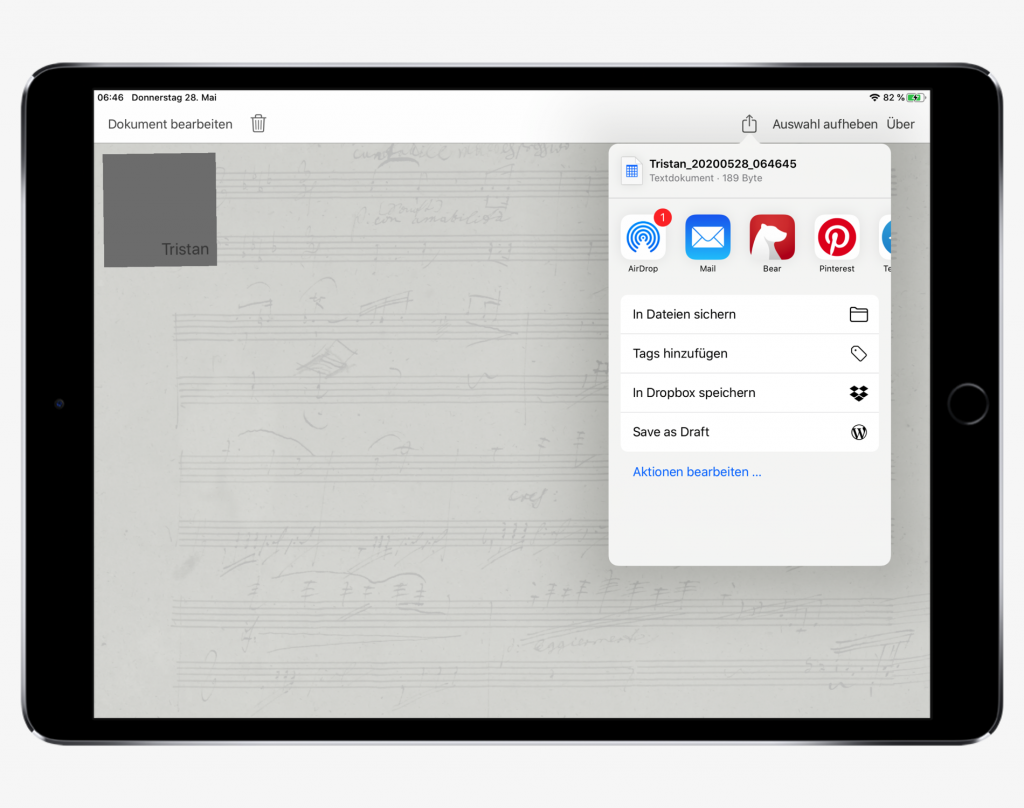Click the folder icon for saving to files

(x=858, y=314)
